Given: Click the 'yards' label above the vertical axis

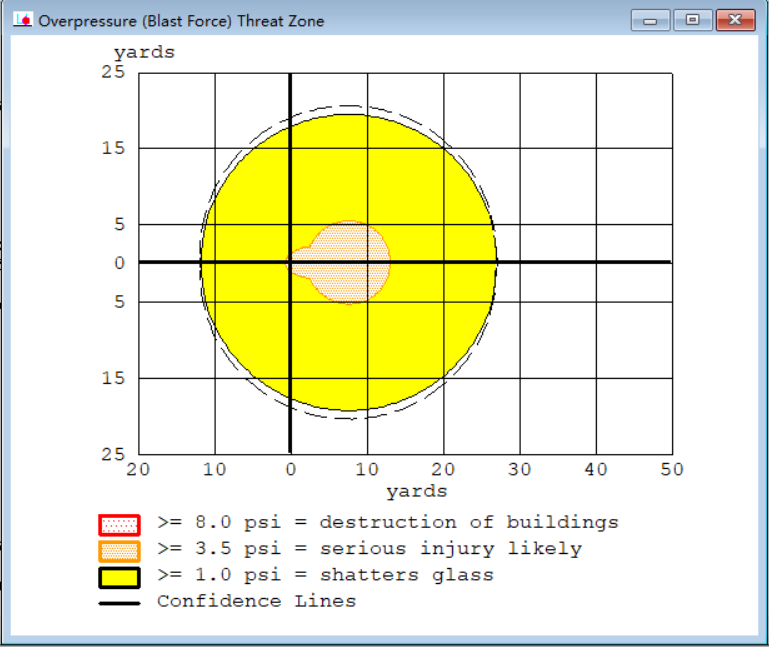Looking at the screenshot, I should pyautogui.click(x=144, y=53).
